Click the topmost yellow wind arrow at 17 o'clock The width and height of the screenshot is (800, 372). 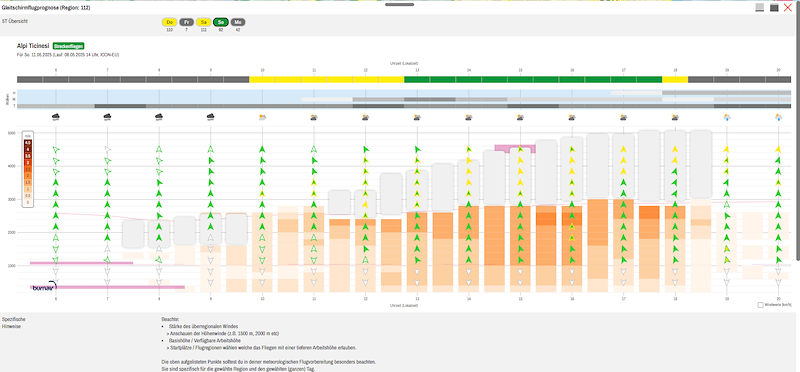coord(623,149)
